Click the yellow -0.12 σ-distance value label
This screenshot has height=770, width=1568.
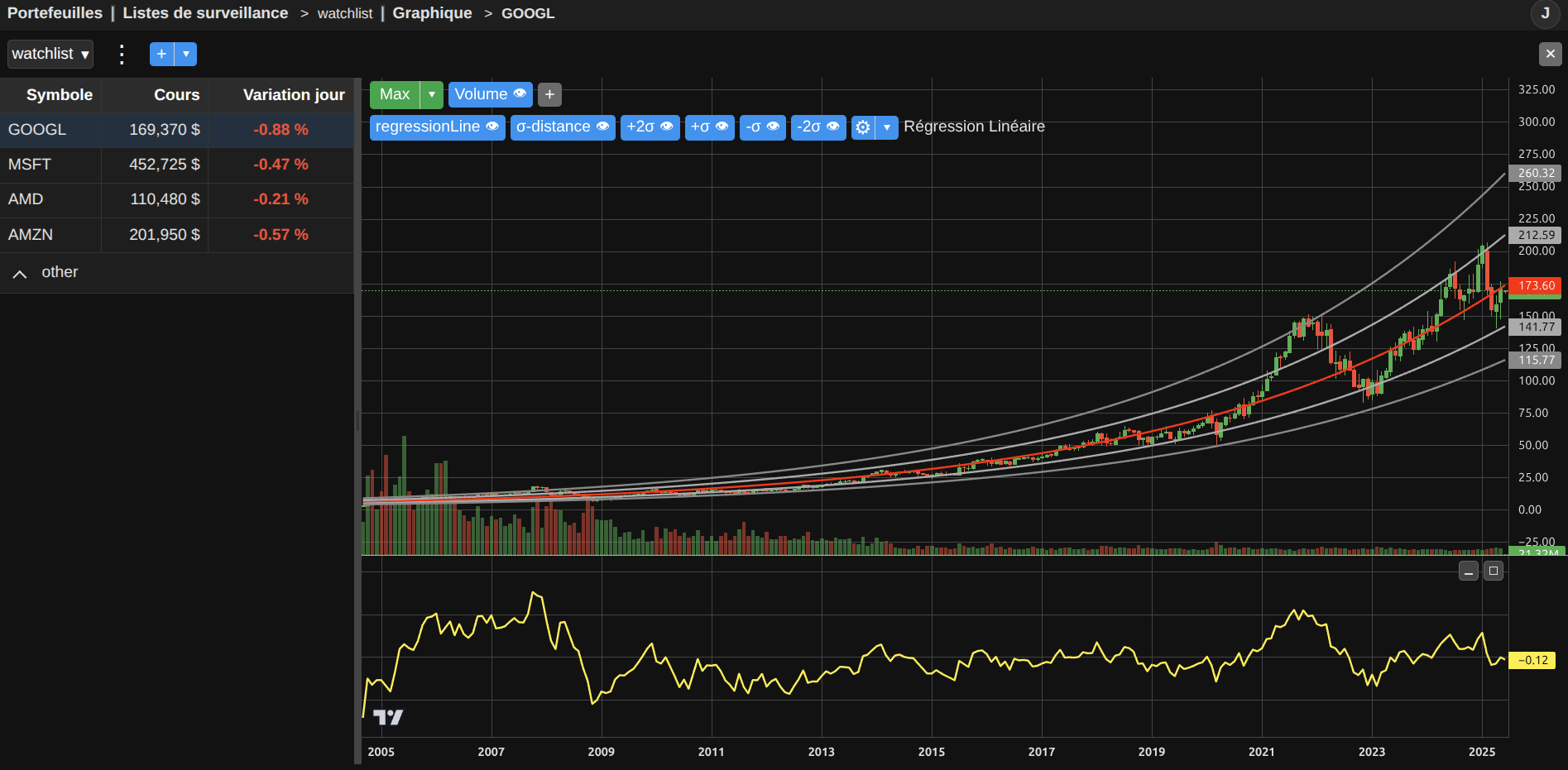click(x=1532, y=660)
